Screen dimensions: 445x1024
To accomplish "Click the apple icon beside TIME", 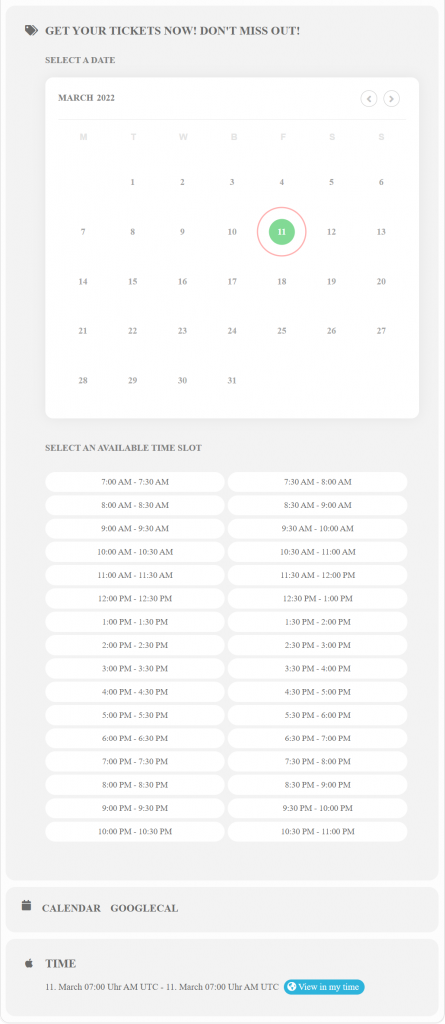I will (29, 963).
